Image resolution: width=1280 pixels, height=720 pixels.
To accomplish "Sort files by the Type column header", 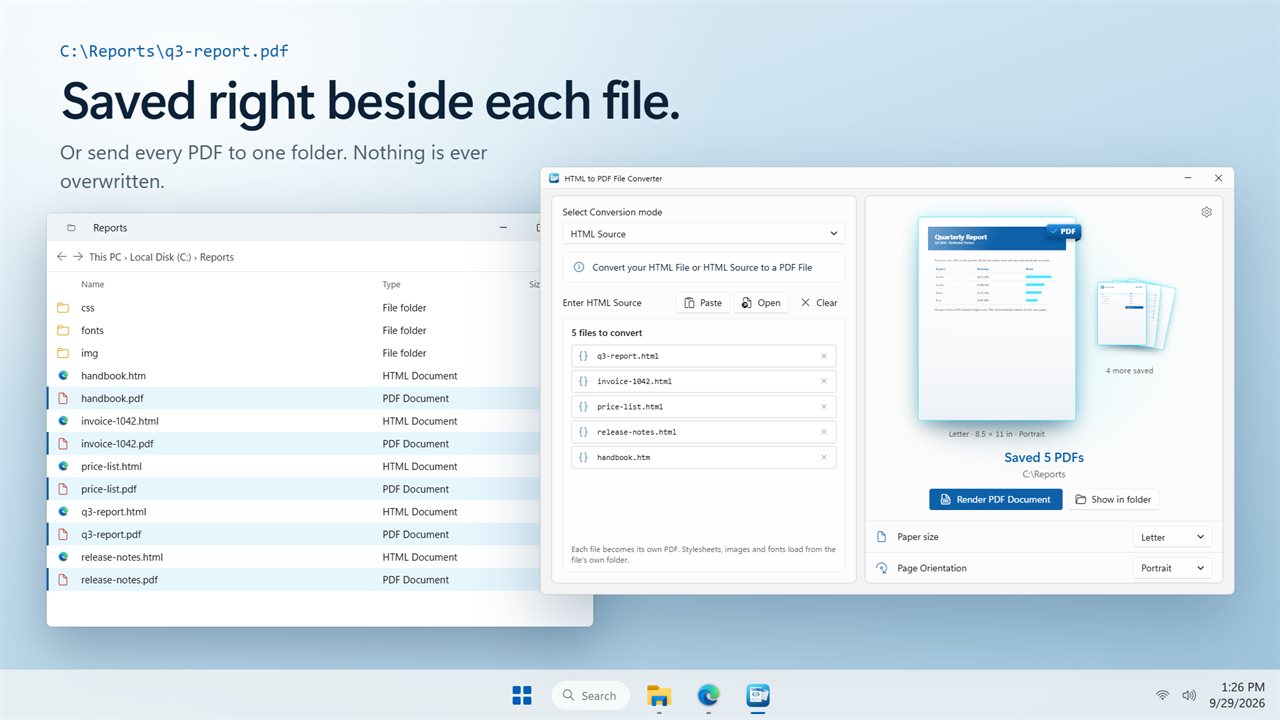I will tap(392, 285).
